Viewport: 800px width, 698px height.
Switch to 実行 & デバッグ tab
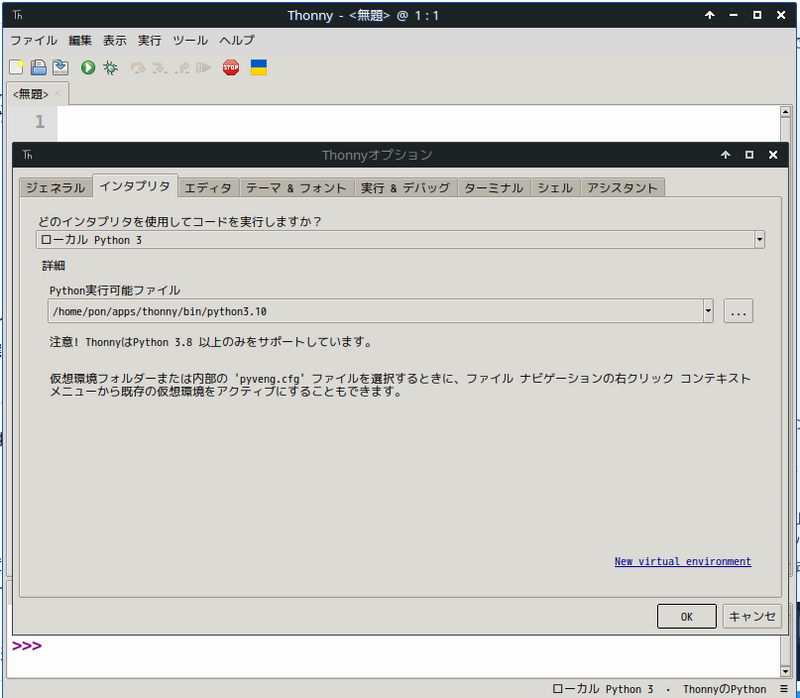406,188
